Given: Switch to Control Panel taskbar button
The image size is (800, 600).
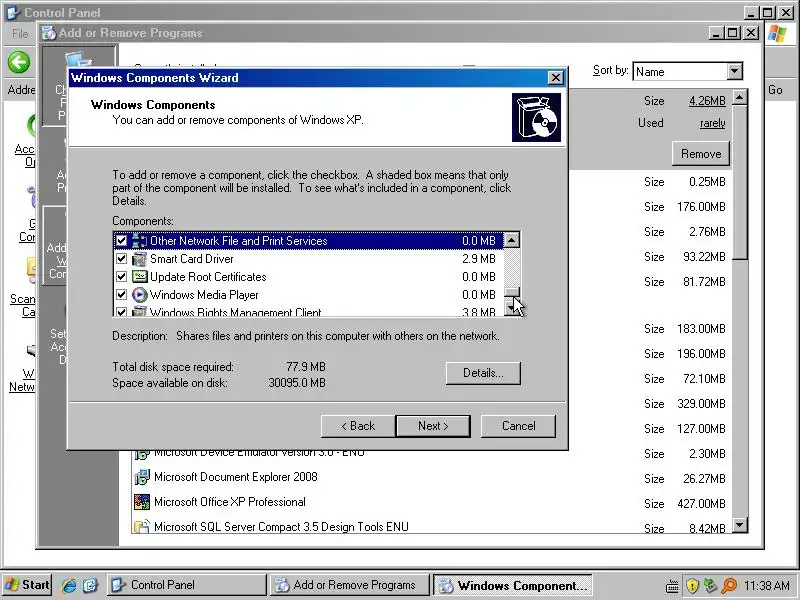Looking at the screenshot, I should click(187, 585).
